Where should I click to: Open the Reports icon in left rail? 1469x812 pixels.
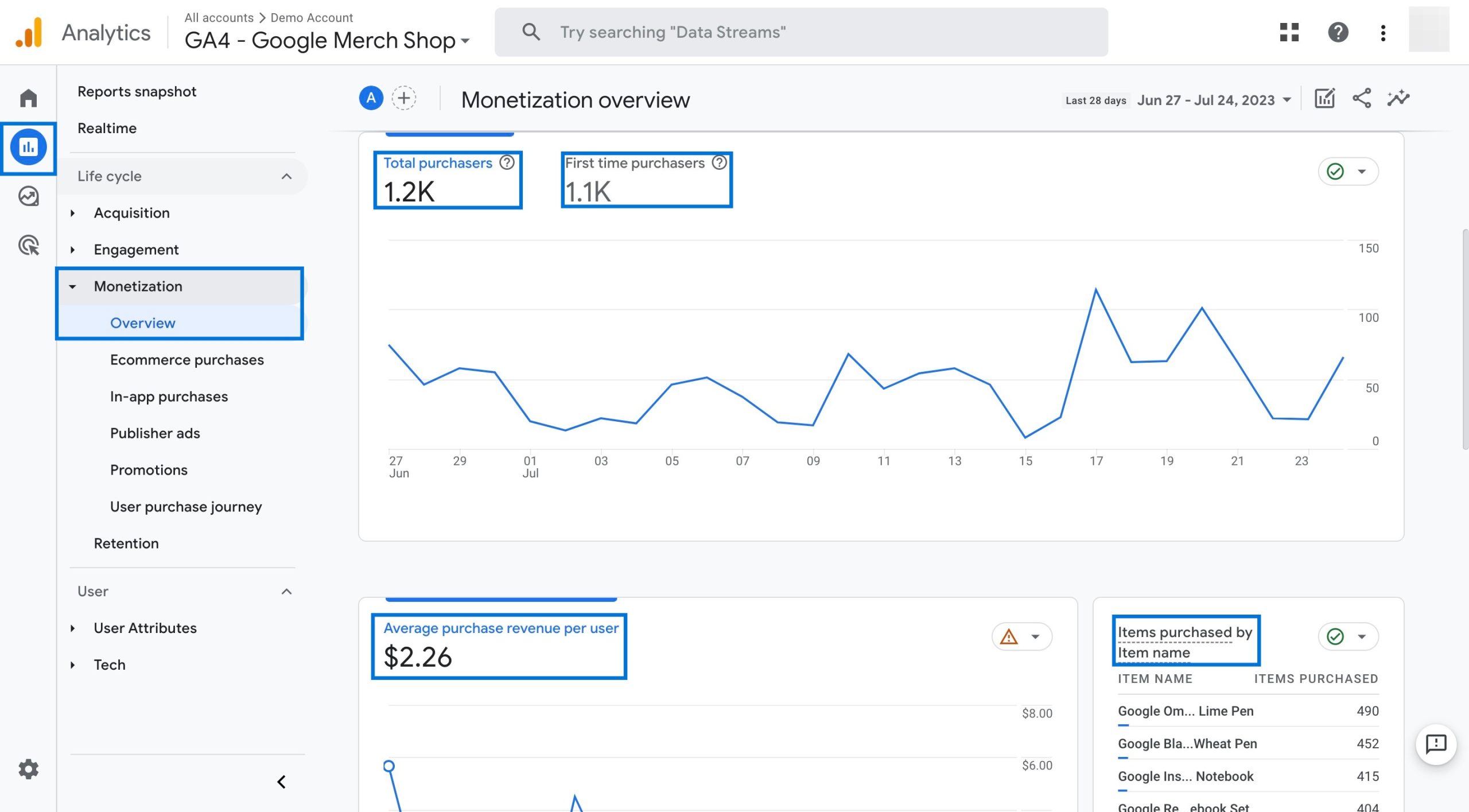pos(28,147)
